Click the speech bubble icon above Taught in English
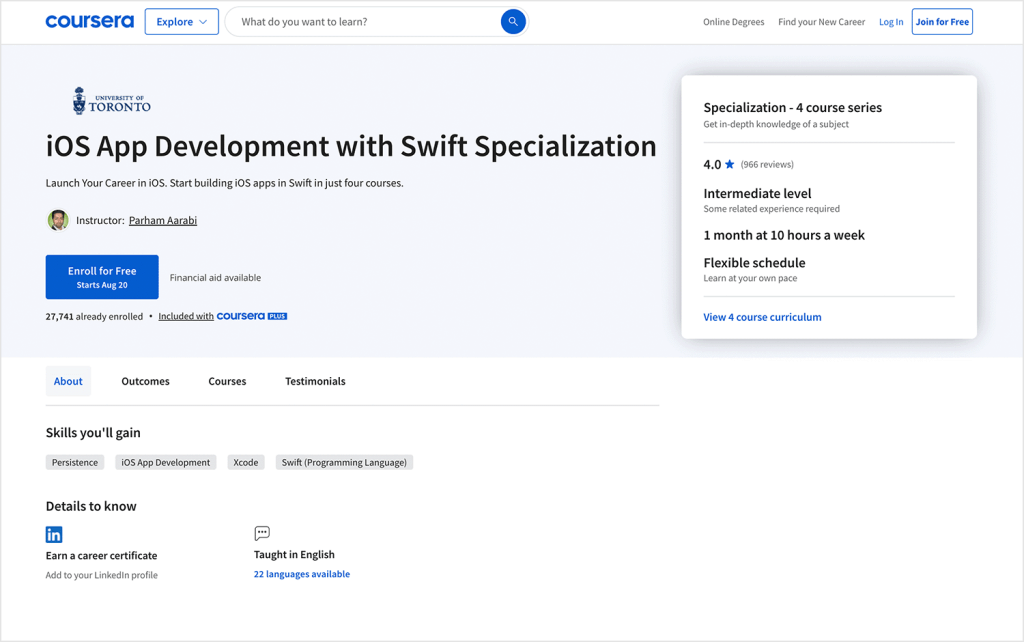This screenshot has height=642, width=1024. click(x=261, y=533)
